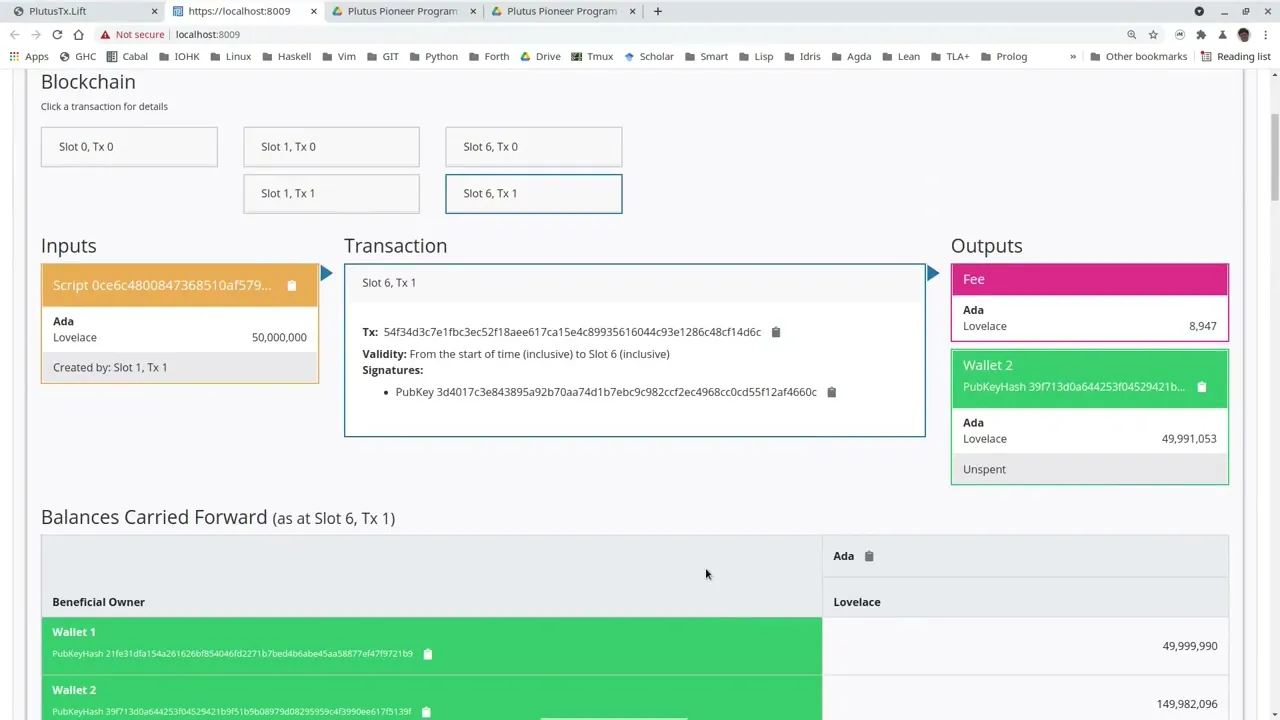Copy the transaction ID to clipboard
Image resolution: width=1280 pixels, height=720 pixels.
pyautogui.click(x=775, y=332)
